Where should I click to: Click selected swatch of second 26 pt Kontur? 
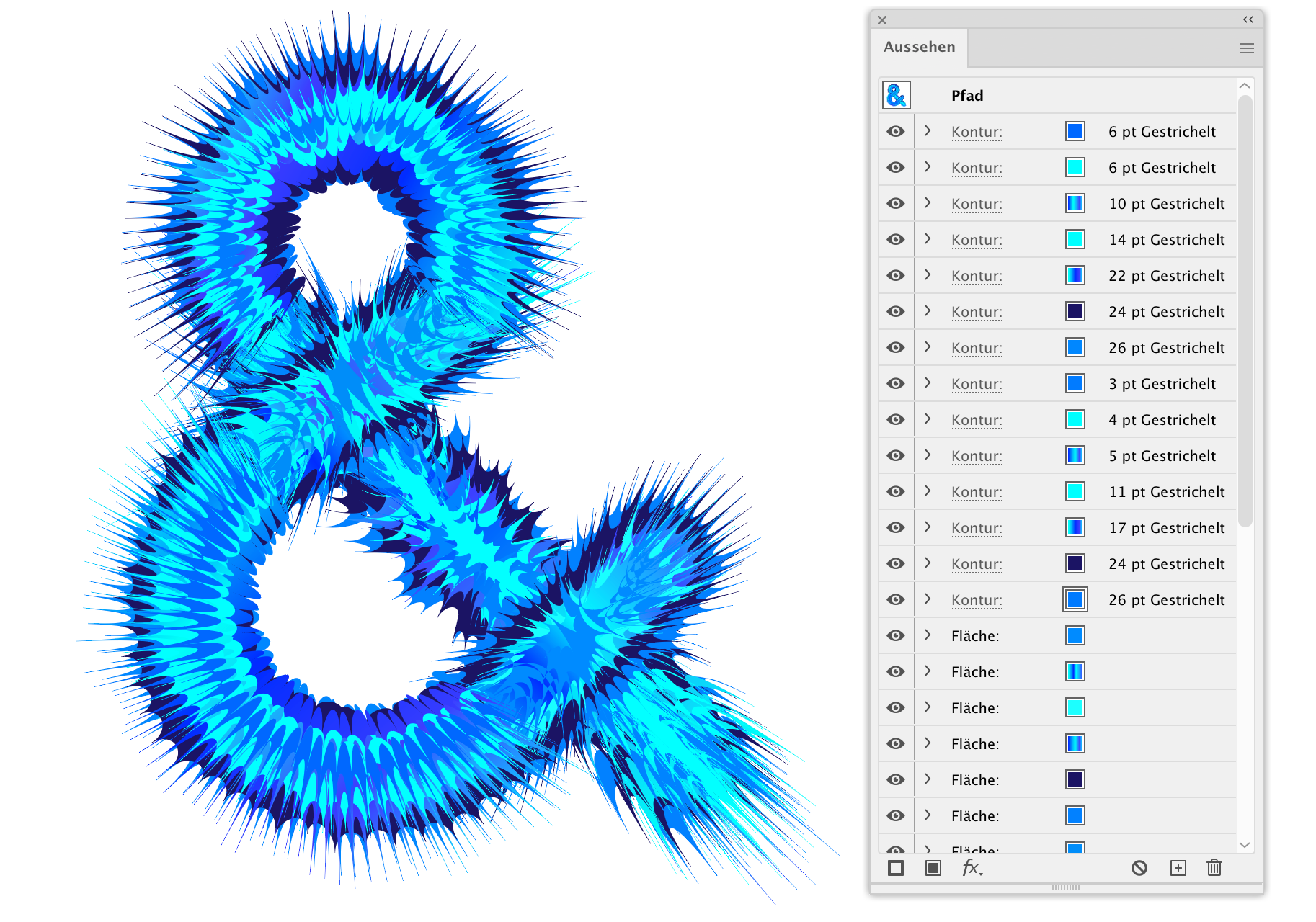click(x=1075, y=599)
